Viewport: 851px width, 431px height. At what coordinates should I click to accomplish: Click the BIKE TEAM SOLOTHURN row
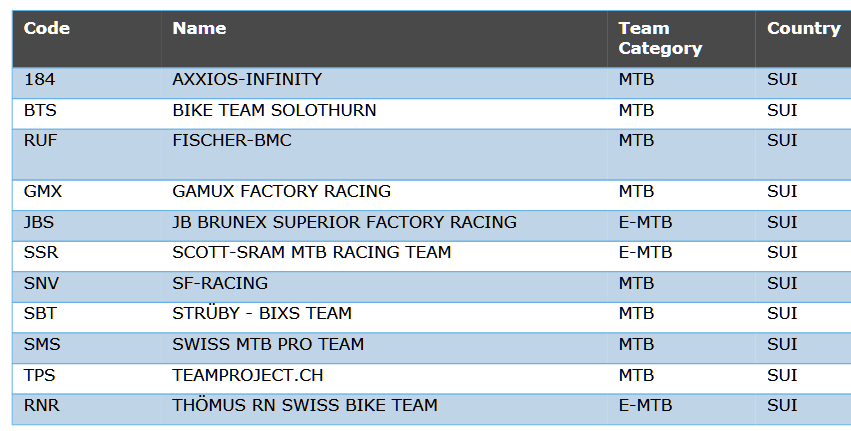(x=274, y=110)
